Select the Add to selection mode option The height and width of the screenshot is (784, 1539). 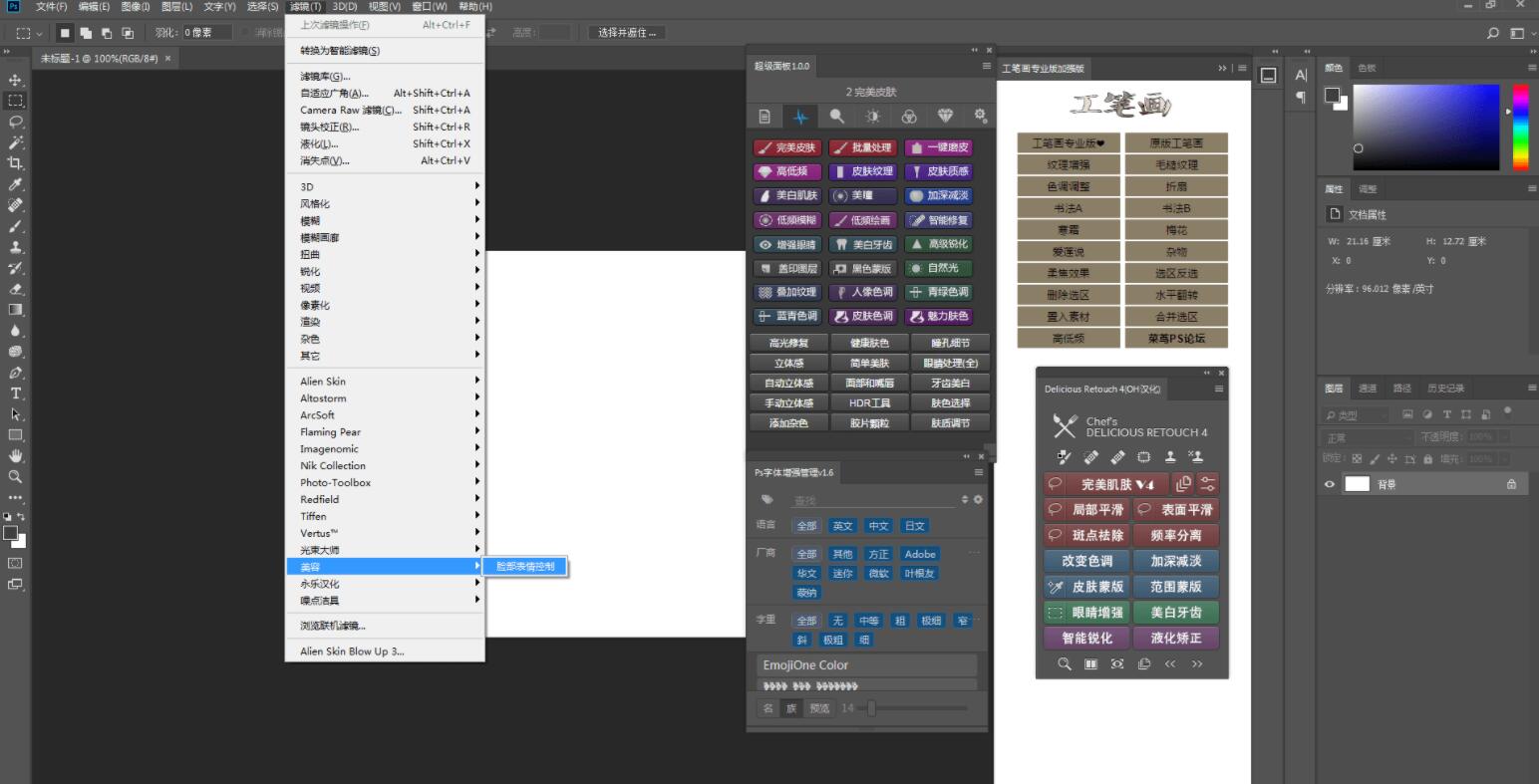pos(86,33)
